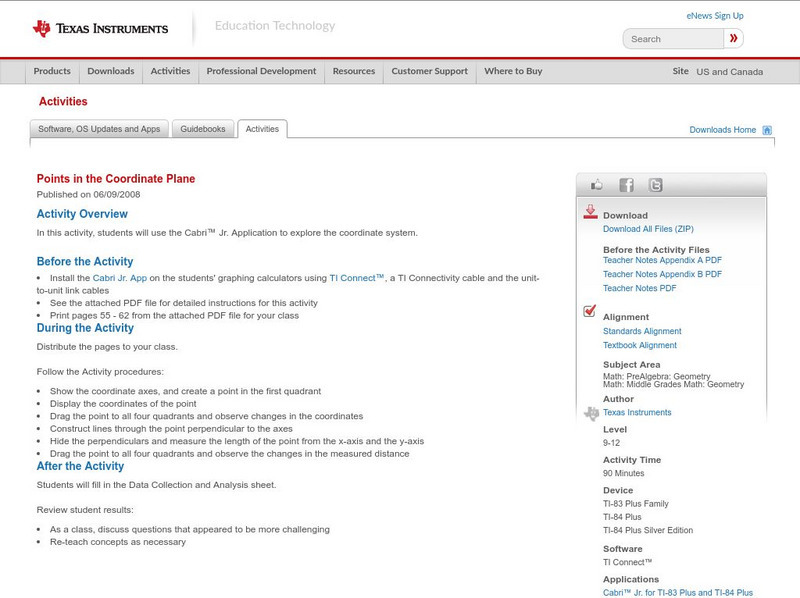Go to the Downloads Home link
The width and height of the screenshot is (800, 598).
point(722,130)
